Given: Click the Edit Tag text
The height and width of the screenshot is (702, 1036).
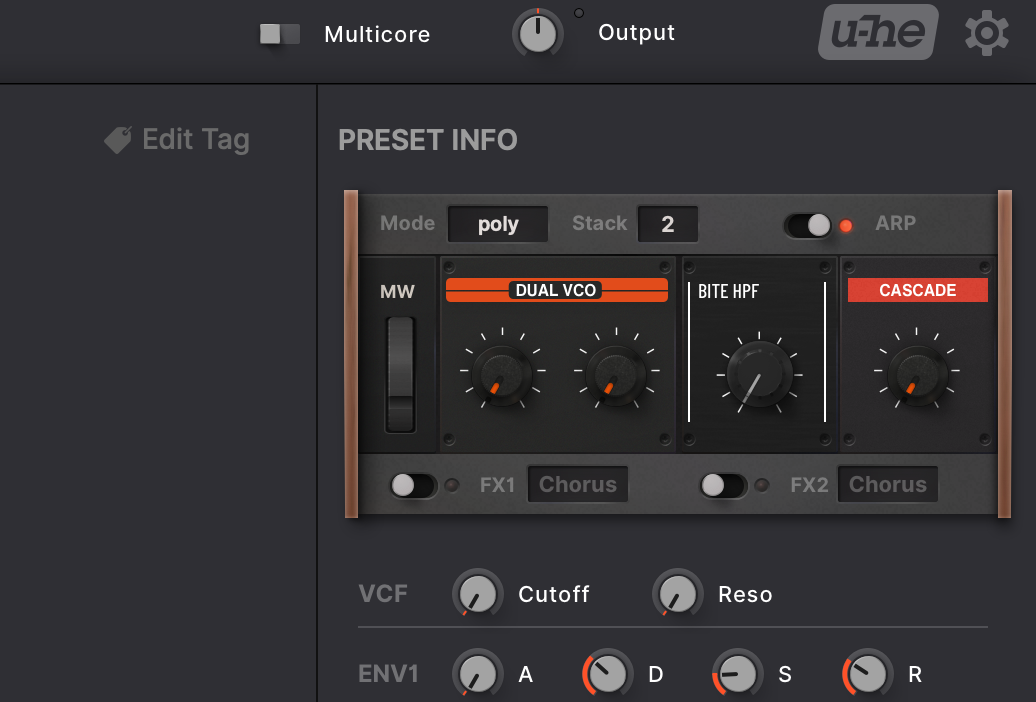Looking at the screenshot, I should tap(196, 141).
